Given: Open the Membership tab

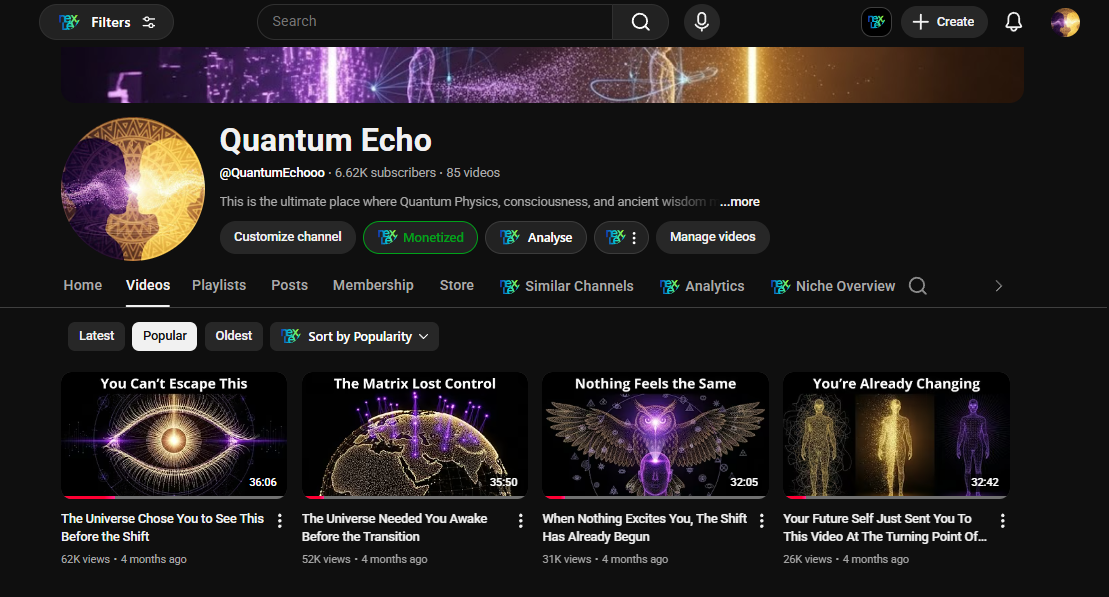Looking at the screenshot, I should click(373, 285).
